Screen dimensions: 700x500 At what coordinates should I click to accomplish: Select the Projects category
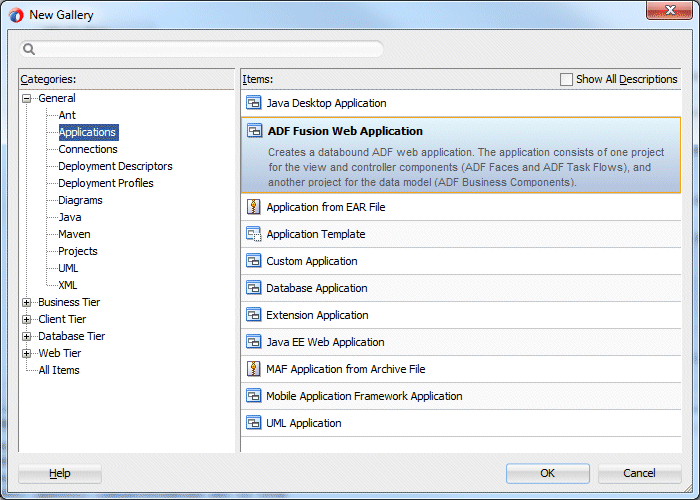point(78,251)
